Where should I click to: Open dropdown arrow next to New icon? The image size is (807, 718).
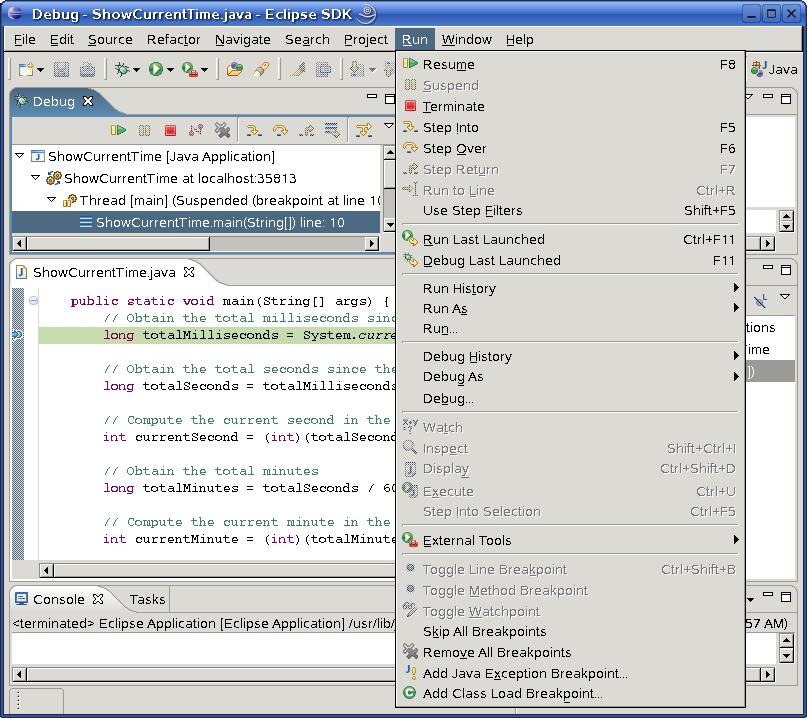pyautogui.click(x=40, y=69)
